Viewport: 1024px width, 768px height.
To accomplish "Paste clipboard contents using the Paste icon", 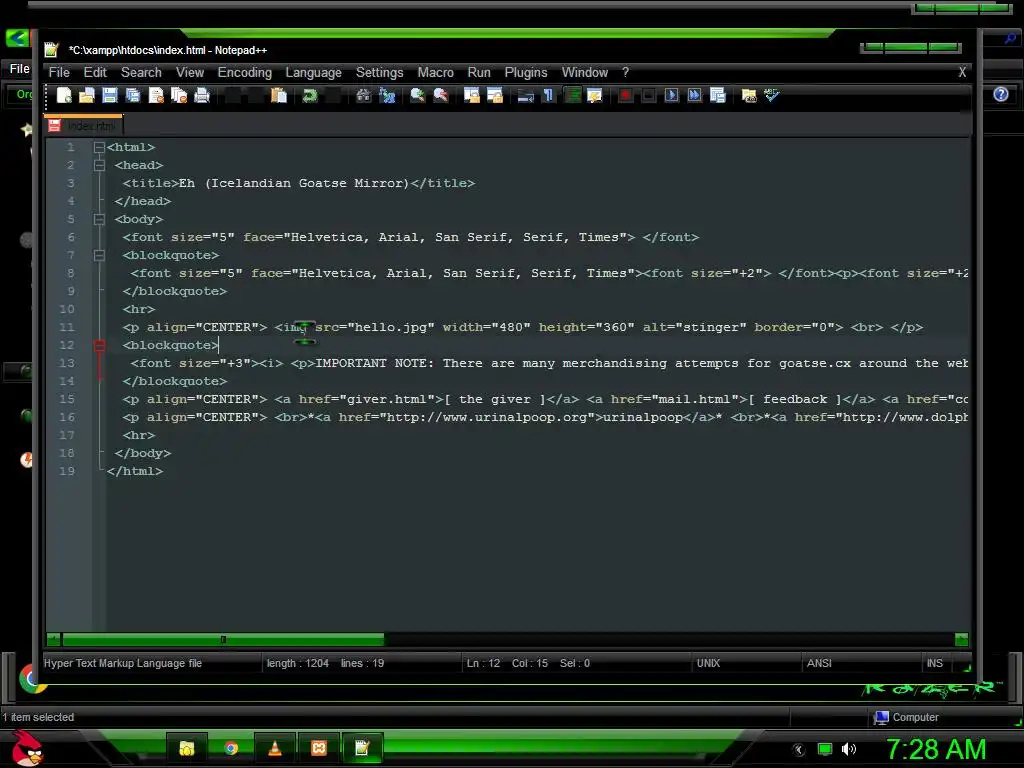I will pyautogui.click(x=279, y=95).
